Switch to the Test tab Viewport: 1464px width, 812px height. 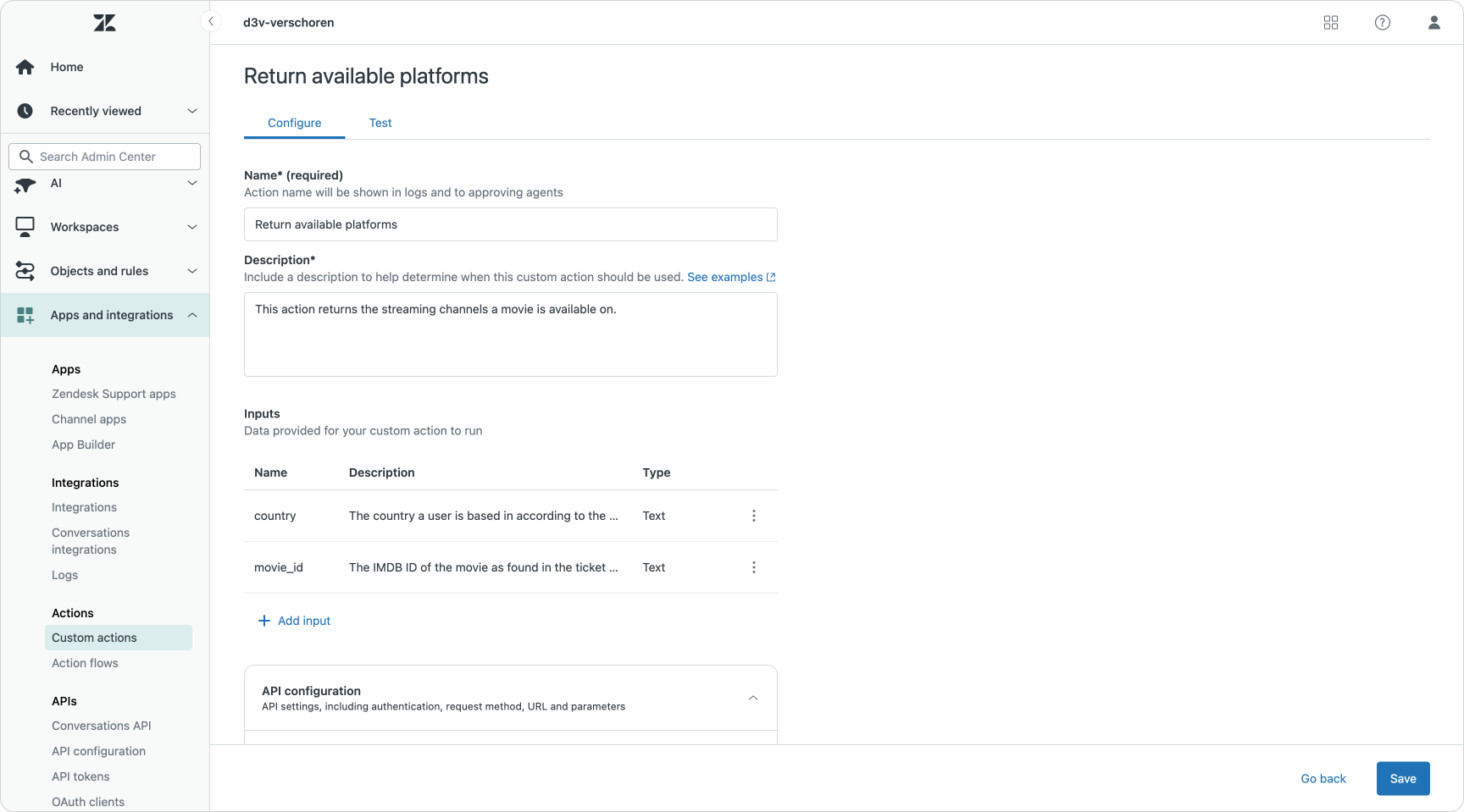[x=380, y=123]
